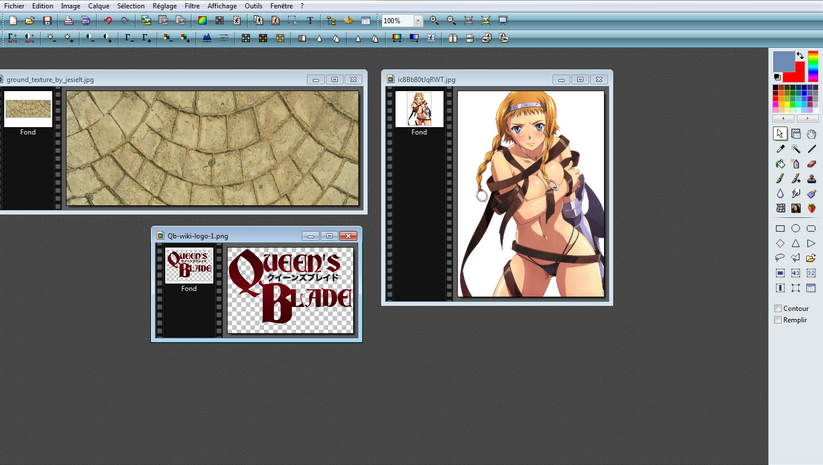Screen dimensions: 823x465
Task: Show next palette colors with right arrow
Action: tap(807, 119)
